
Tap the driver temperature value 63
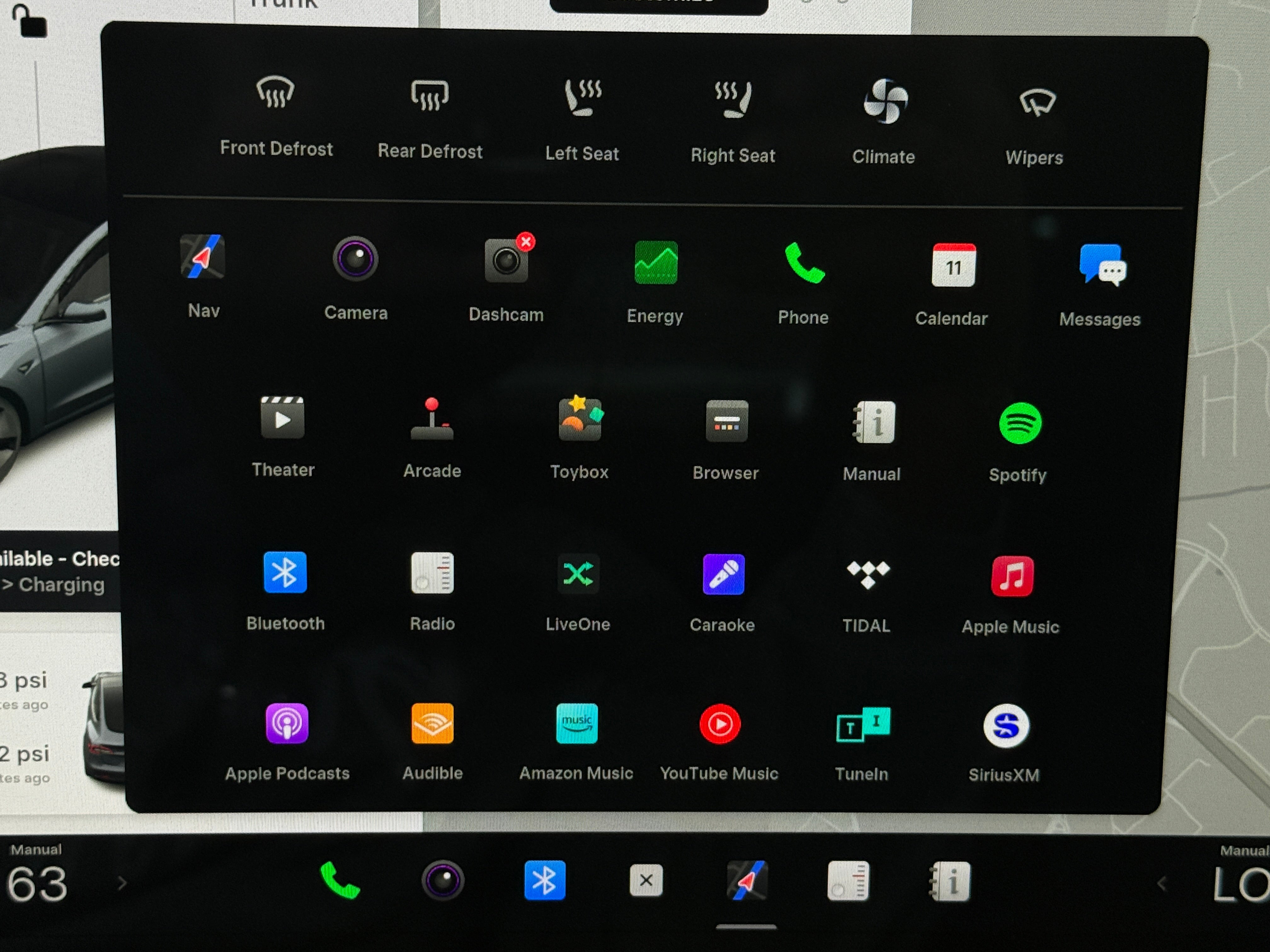tap(37, 885)
